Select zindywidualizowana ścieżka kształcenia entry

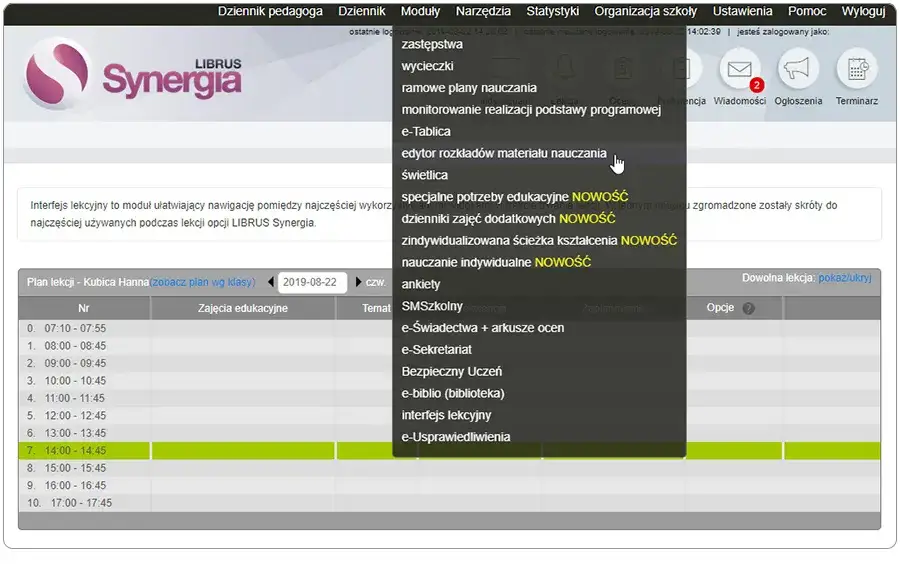coord(539,240)
